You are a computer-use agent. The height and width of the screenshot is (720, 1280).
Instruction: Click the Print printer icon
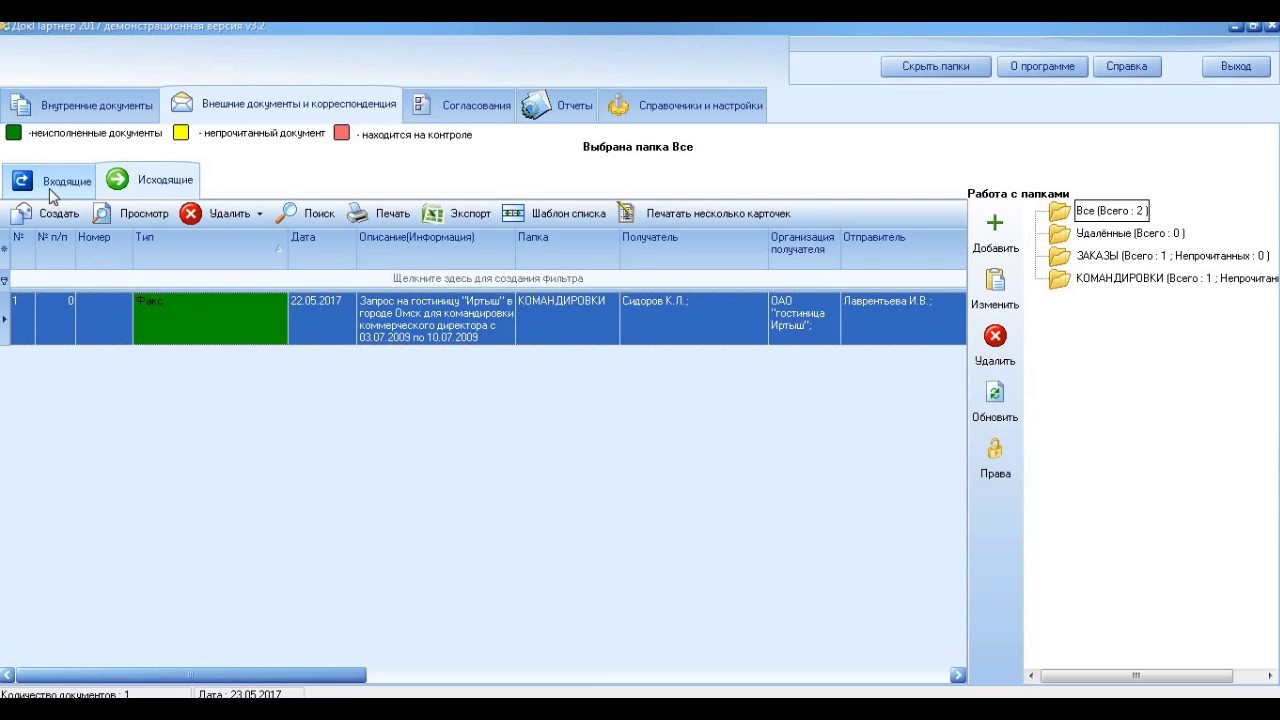(358, 213)
